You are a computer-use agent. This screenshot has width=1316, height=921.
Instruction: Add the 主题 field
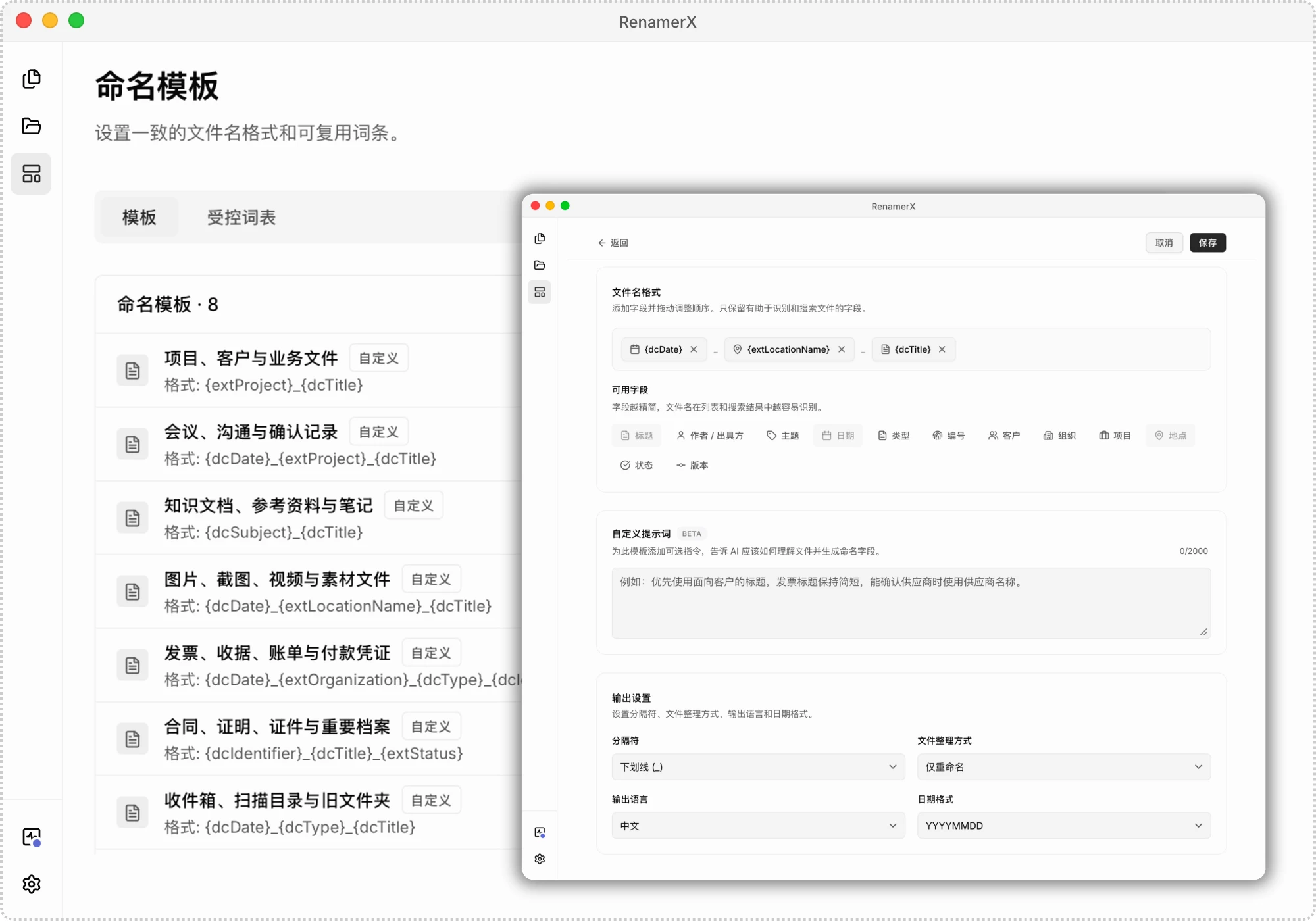point(783,436)
